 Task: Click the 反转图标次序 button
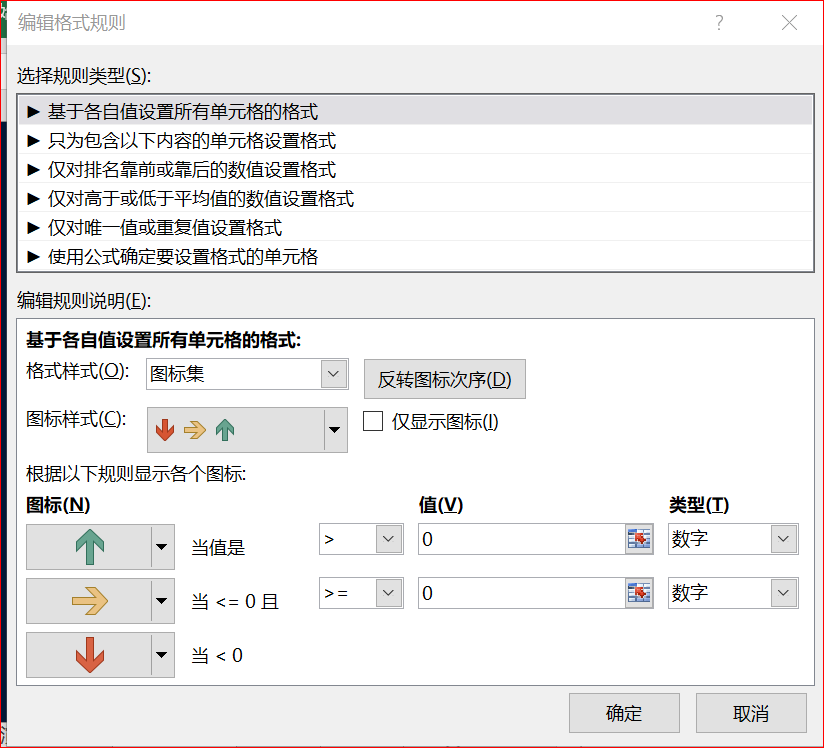445,379
